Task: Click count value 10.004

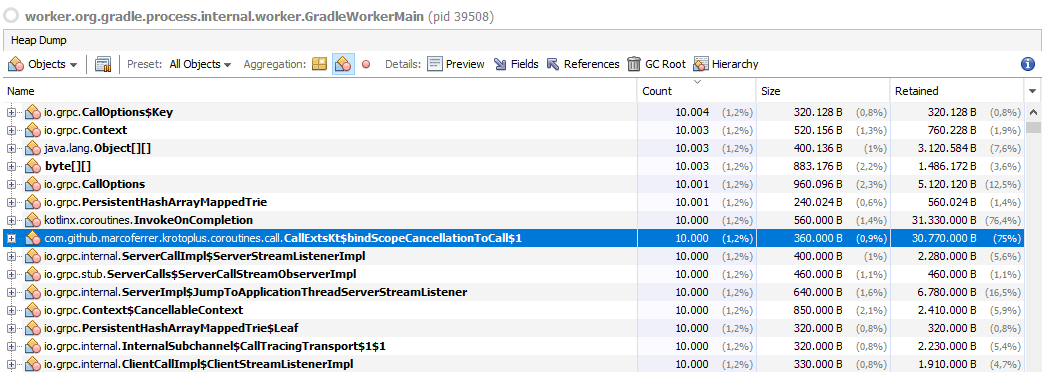Action: 692,112
